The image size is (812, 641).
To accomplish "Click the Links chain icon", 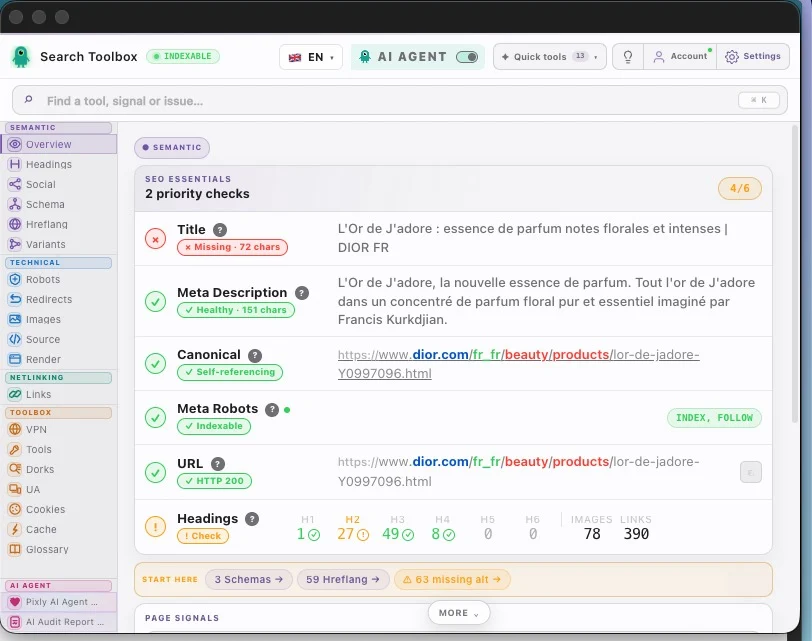I will [15, 395].
